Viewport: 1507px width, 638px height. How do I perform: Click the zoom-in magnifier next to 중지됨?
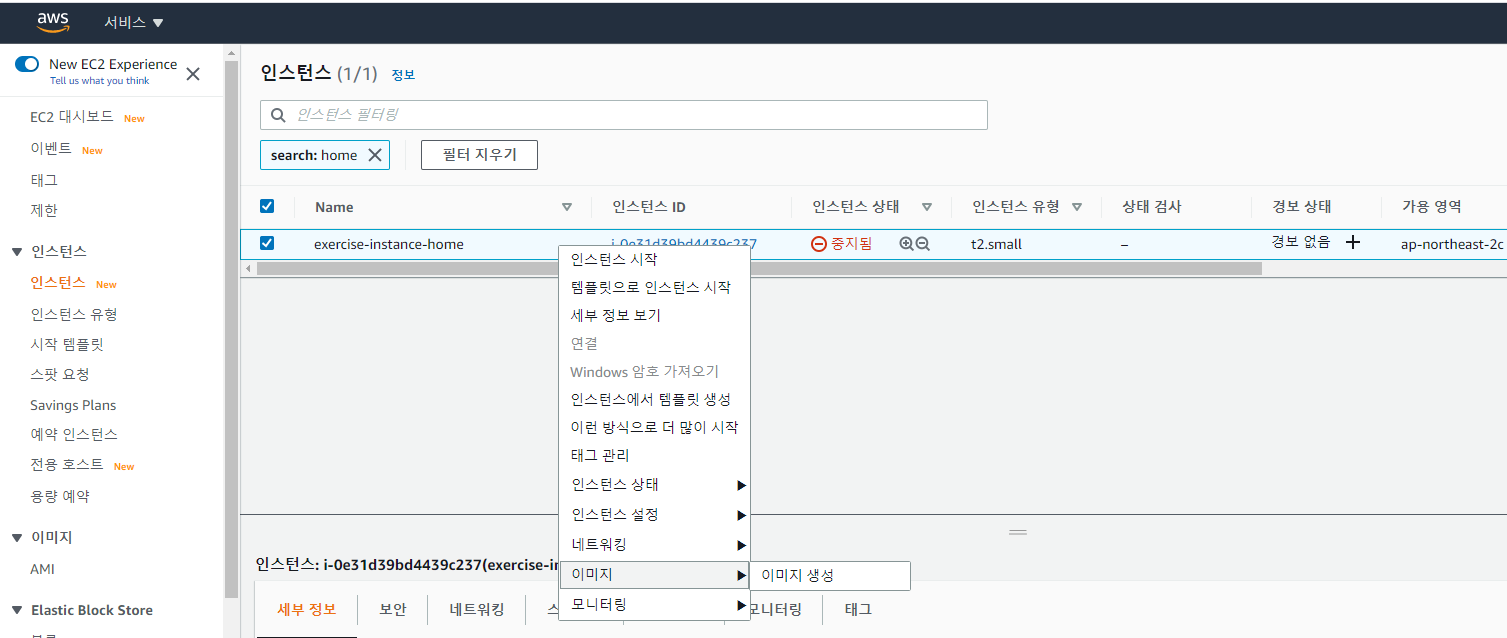point(906,243)
